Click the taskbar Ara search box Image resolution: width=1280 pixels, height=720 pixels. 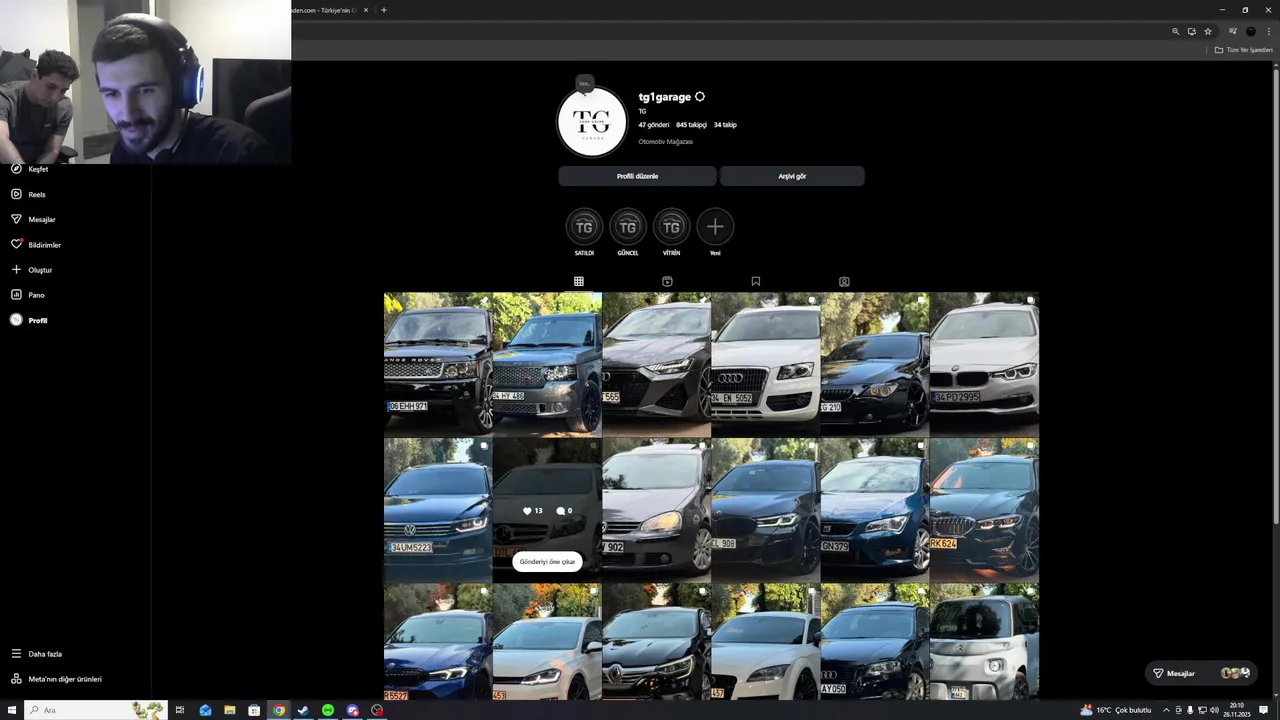coord(95,710)
